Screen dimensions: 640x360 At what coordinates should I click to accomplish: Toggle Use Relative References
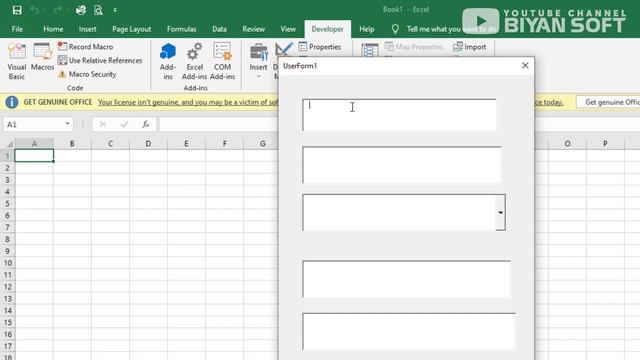[x=100, y=60]
